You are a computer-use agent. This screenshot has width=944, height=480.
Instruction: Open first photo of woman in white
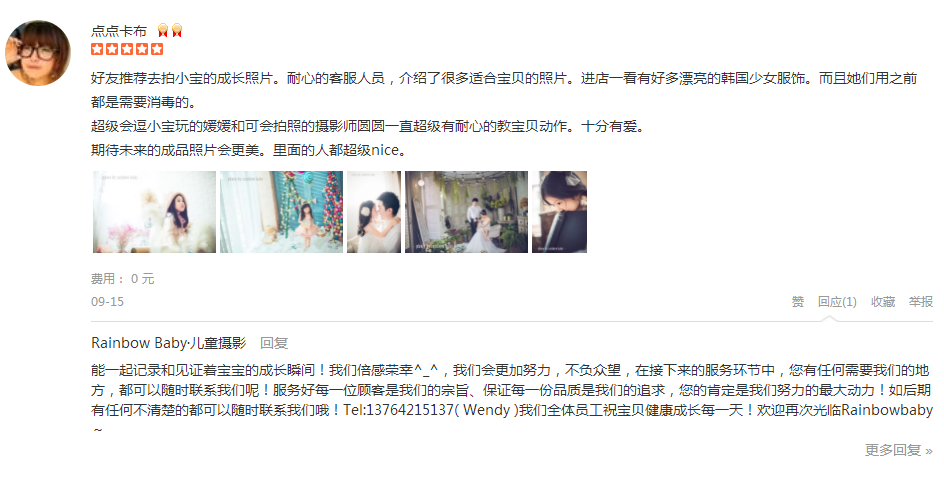[x=154, y=212]
